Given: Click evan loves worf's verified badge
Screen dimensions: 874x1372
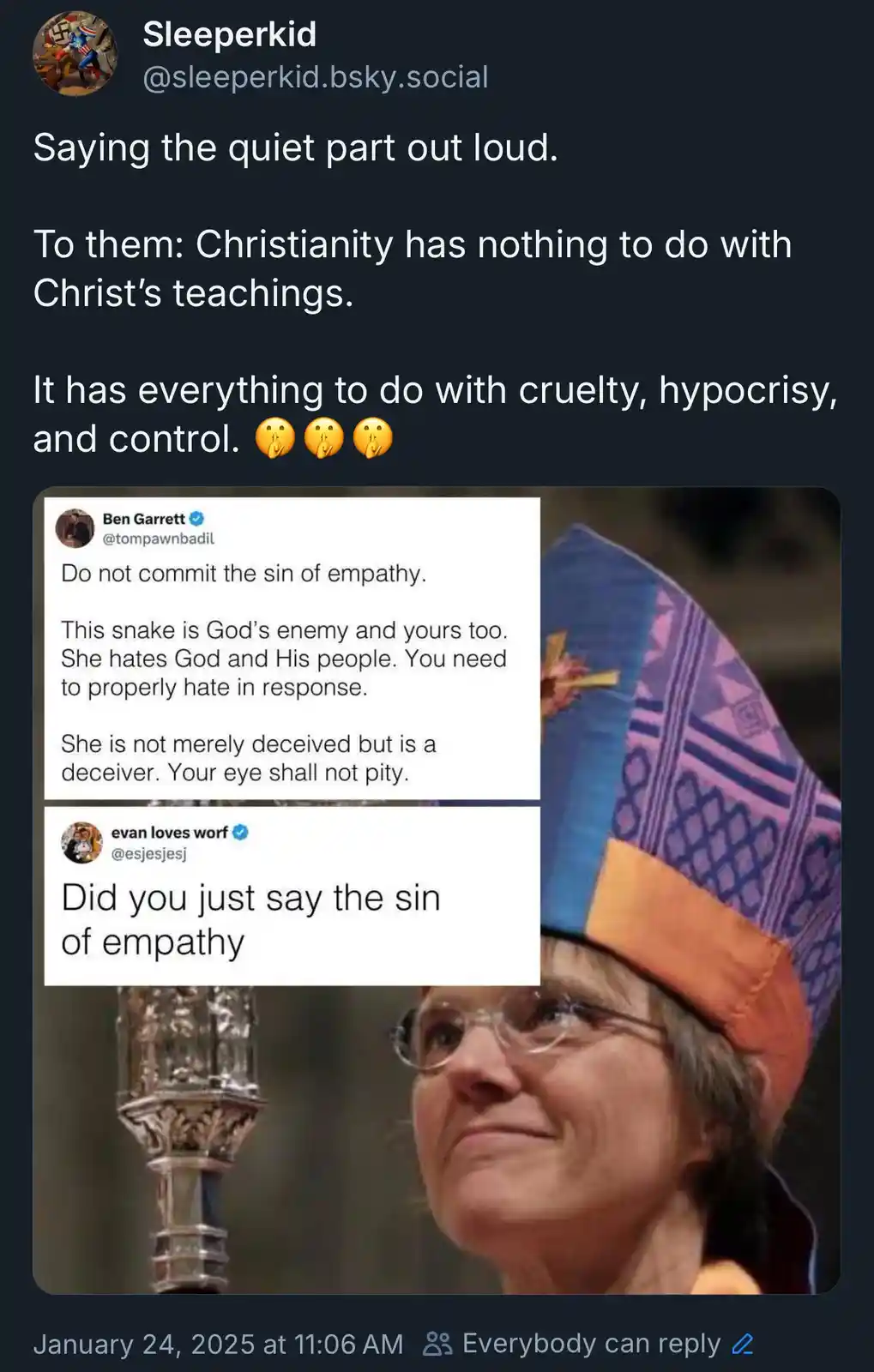Looking at the screenshot, I should [x=241, y=833].
